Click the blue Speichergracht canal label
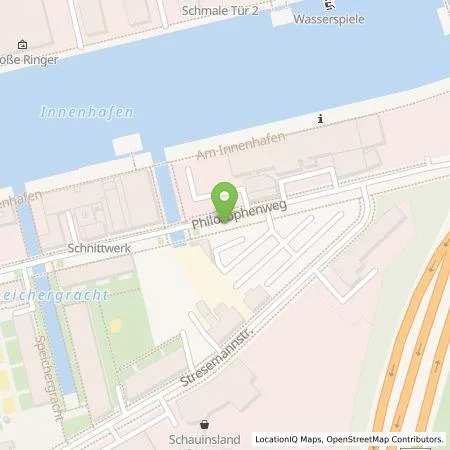This screenshot has width=450, height=450. click(x=55, y=295)
